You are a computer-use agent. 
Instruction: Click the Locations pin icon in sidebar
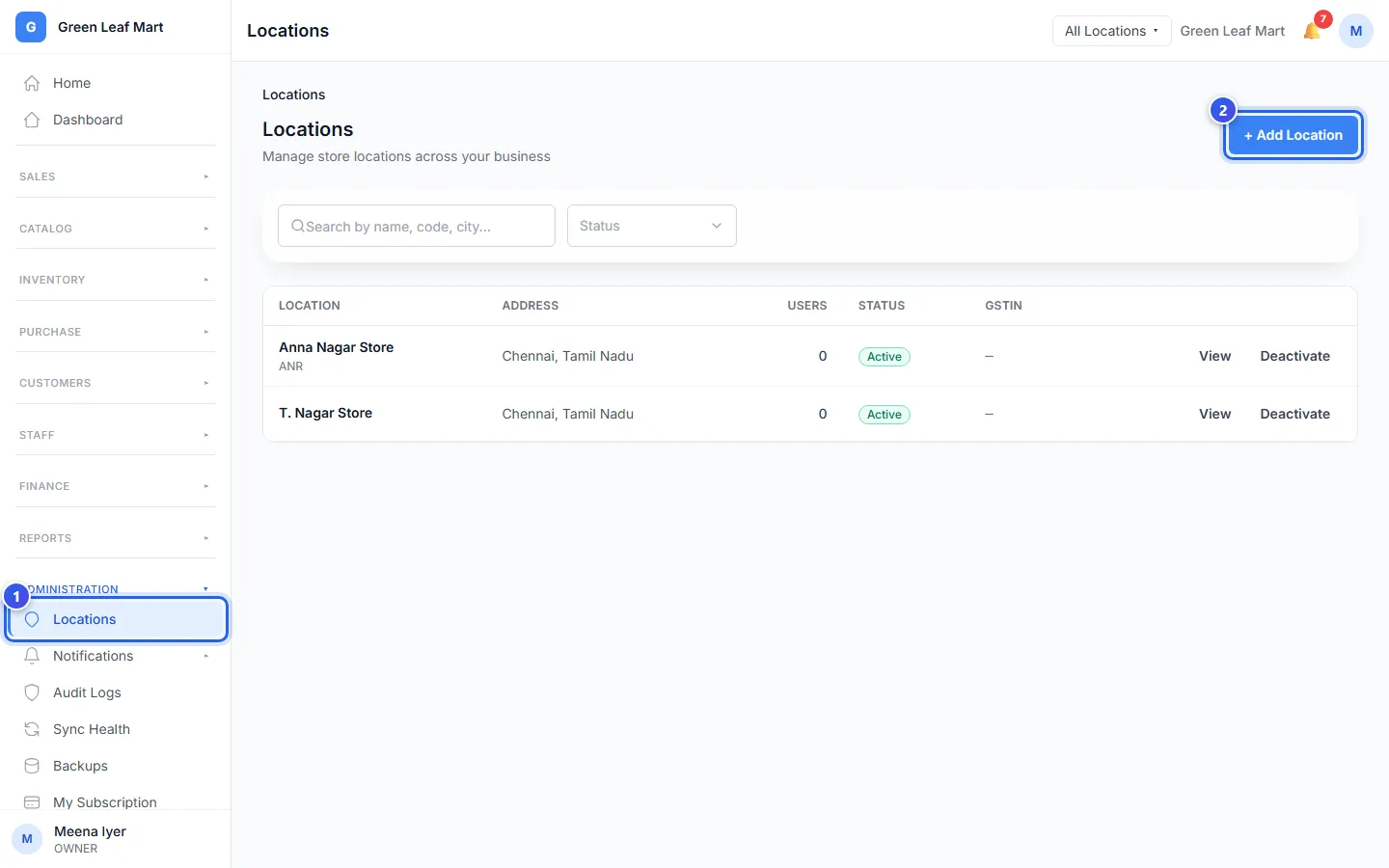(32, 619)
